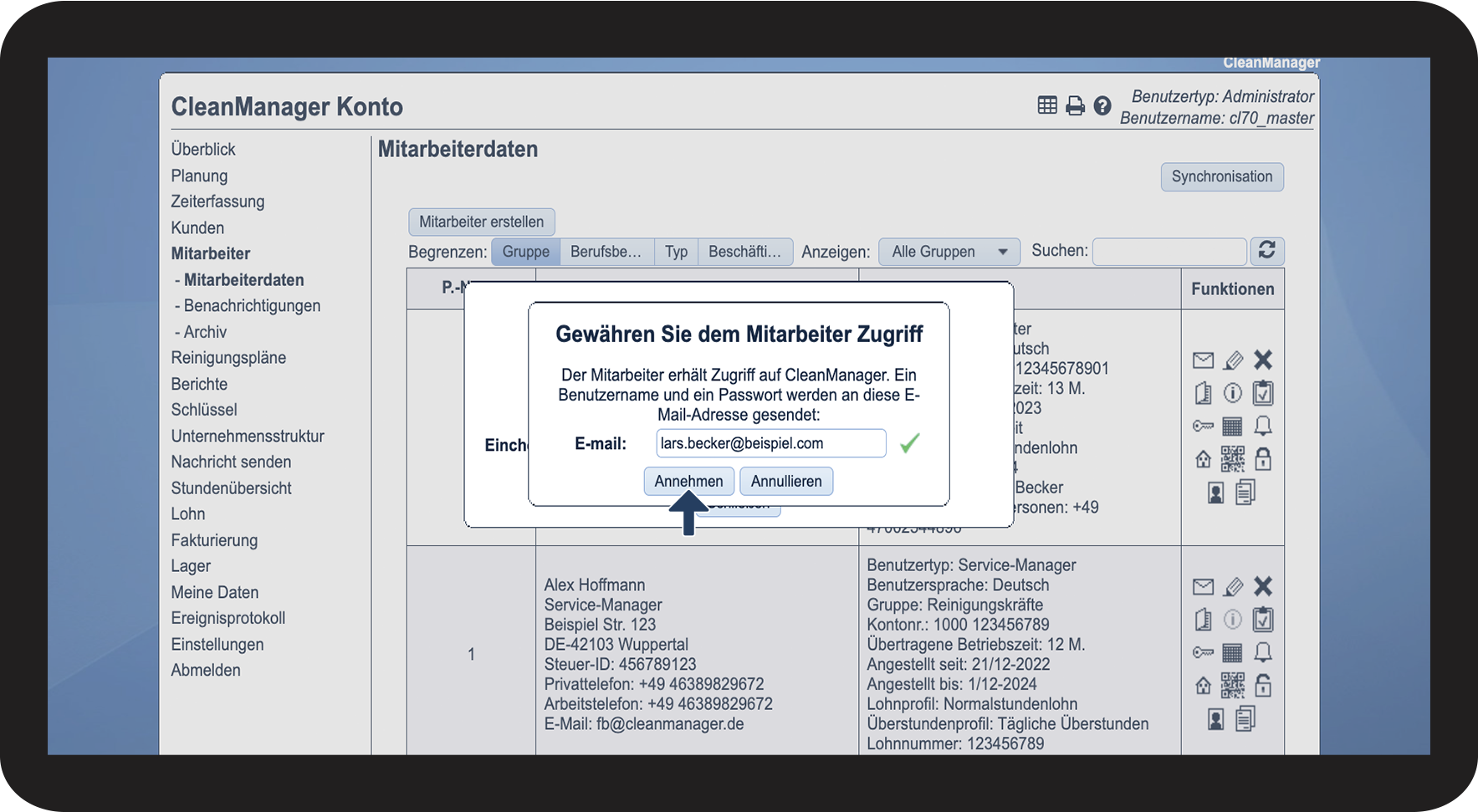Click the fb@cleanmanager.de e-mail text

[670, 724]
